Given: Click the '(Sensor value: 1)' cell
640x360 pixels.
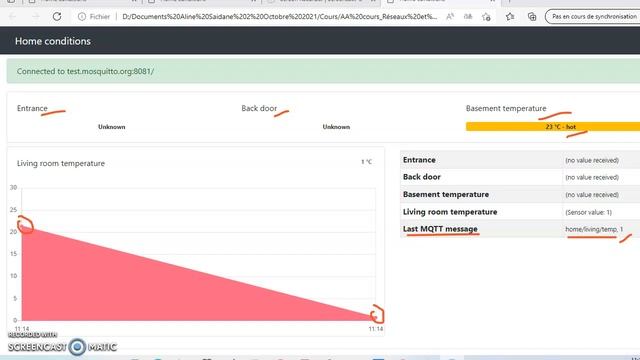Looking at the screenshot, I should pyautogui.click(x=588, y=212).
